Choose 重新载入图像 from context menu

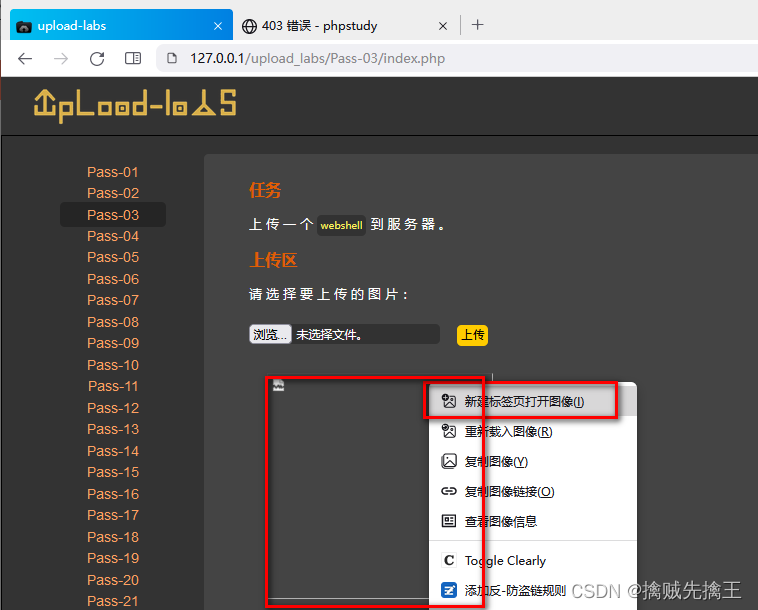click(532, 431)
